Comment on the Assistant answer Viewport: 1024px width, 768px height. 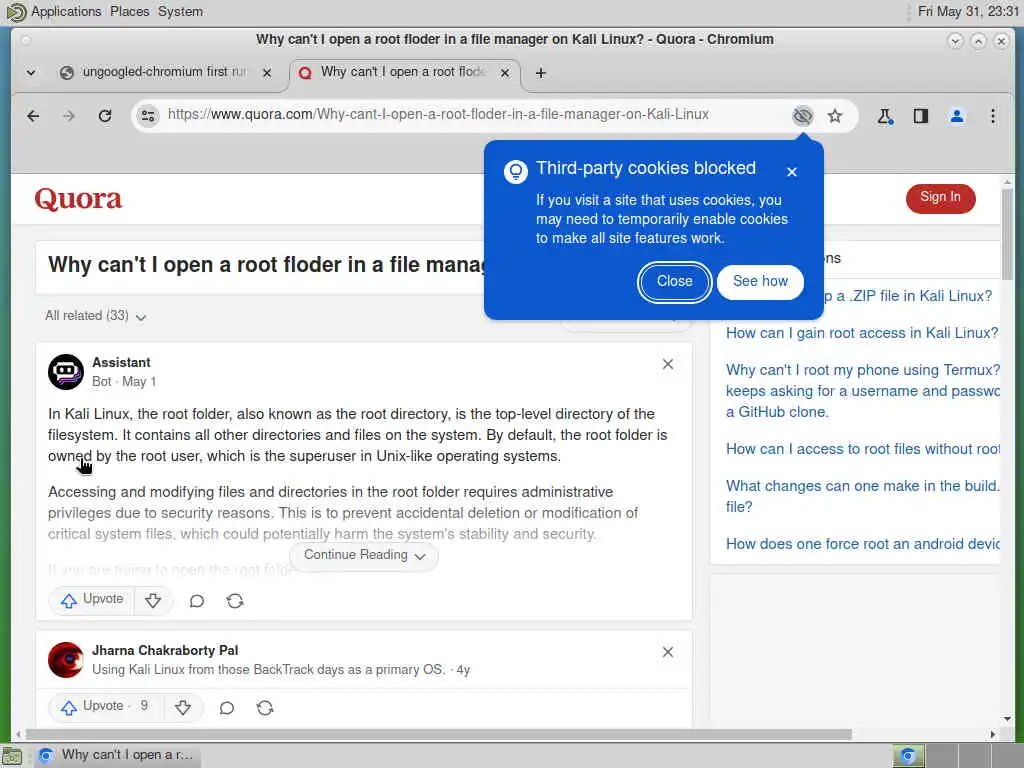[x=197, y=601]
